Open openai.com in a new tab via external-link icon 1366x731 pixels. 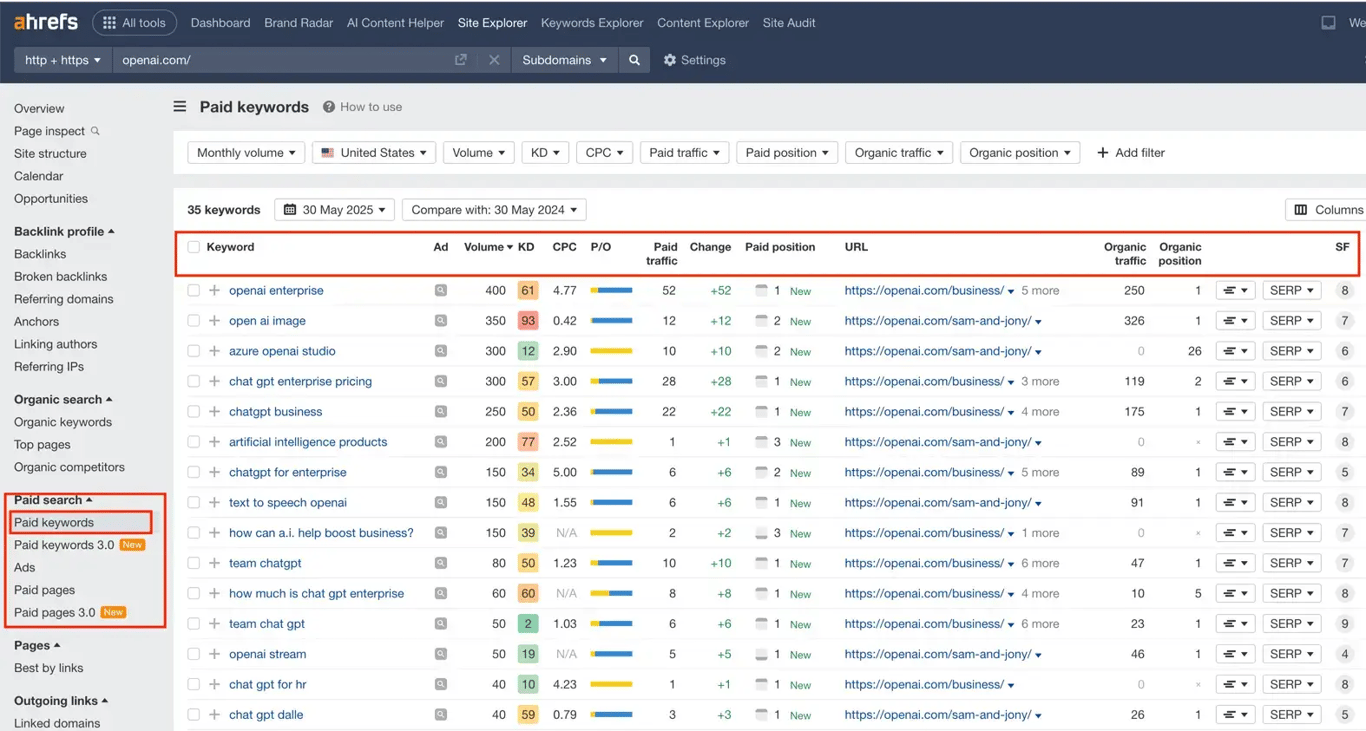(460, 60)
